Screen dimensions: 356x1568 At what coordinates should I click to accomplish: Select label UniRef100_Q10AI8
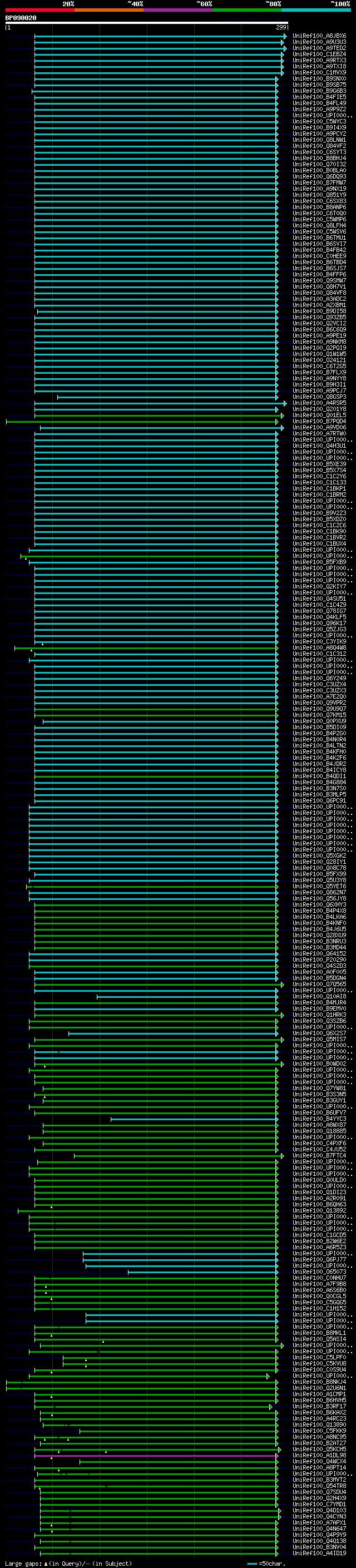pos(319,996)
